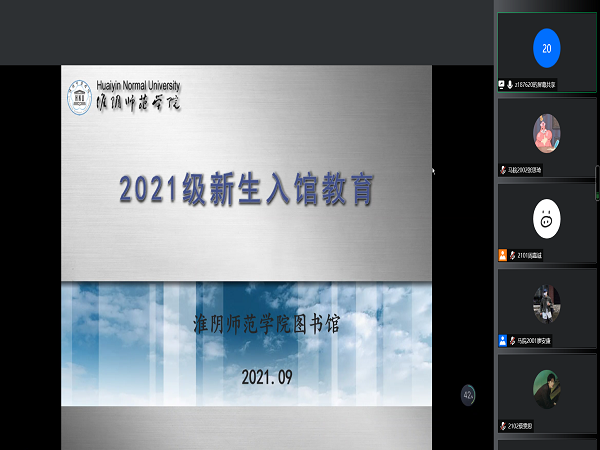Click the screen-share icon on the top participant tile

tap(502, 85)
